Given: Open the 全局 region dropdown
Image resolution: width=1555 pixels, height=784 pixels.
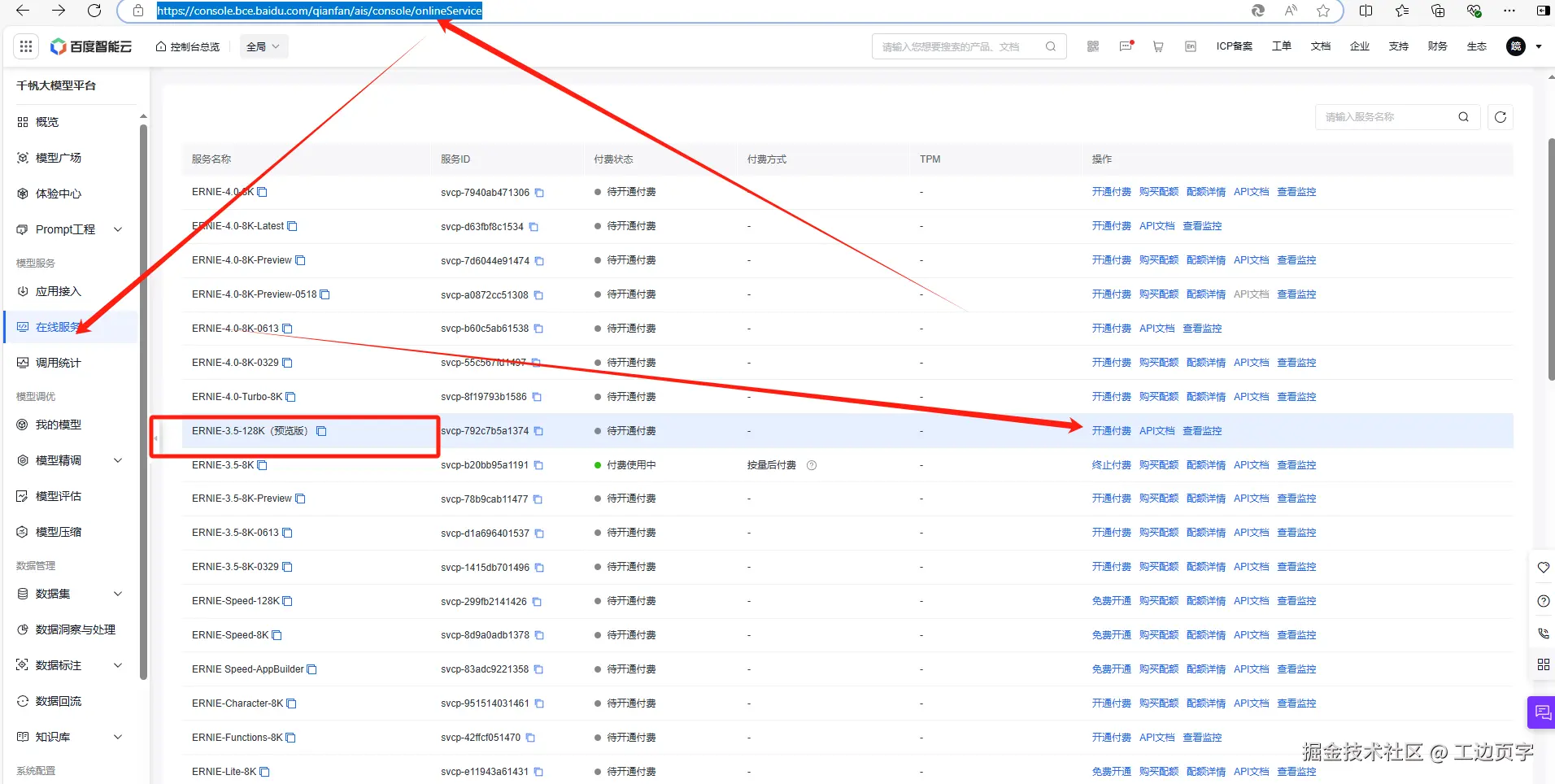Looking at the screenshot, I should 263,46.
